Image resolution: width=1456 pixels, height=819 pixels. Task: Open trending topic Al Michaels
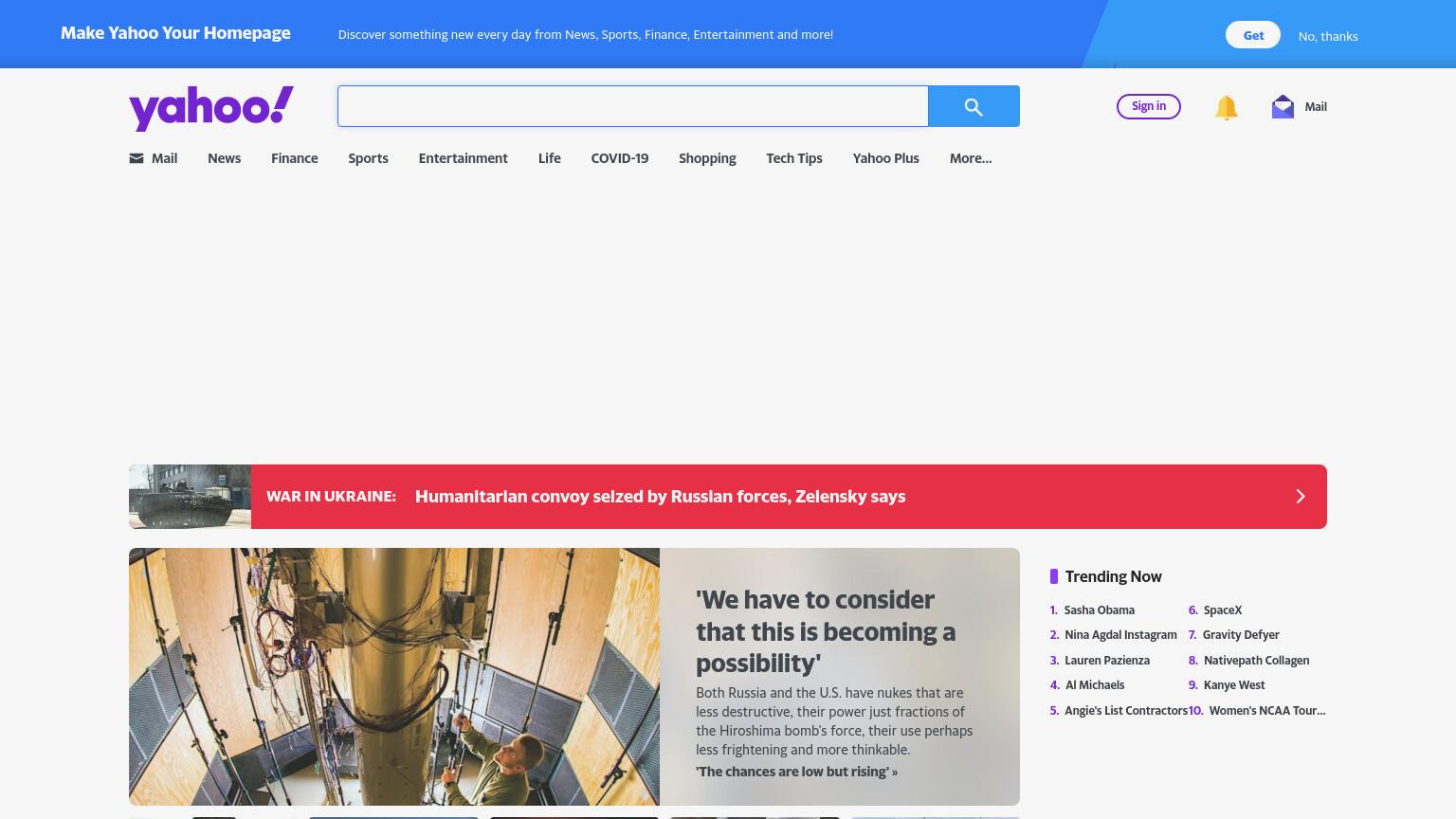(x=1095, y=685)
